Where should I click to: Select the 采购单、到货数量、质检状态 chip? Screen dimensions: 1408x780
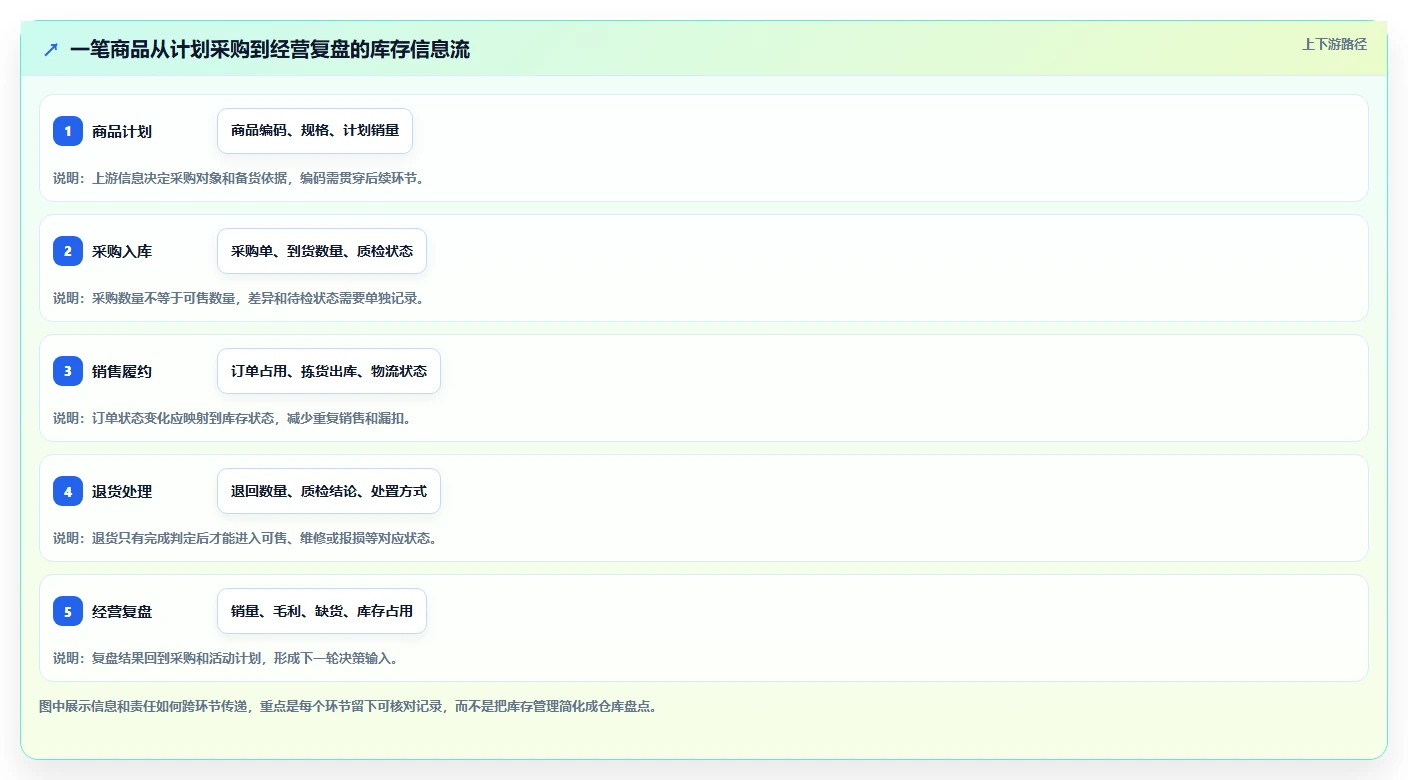click(322, 251)
